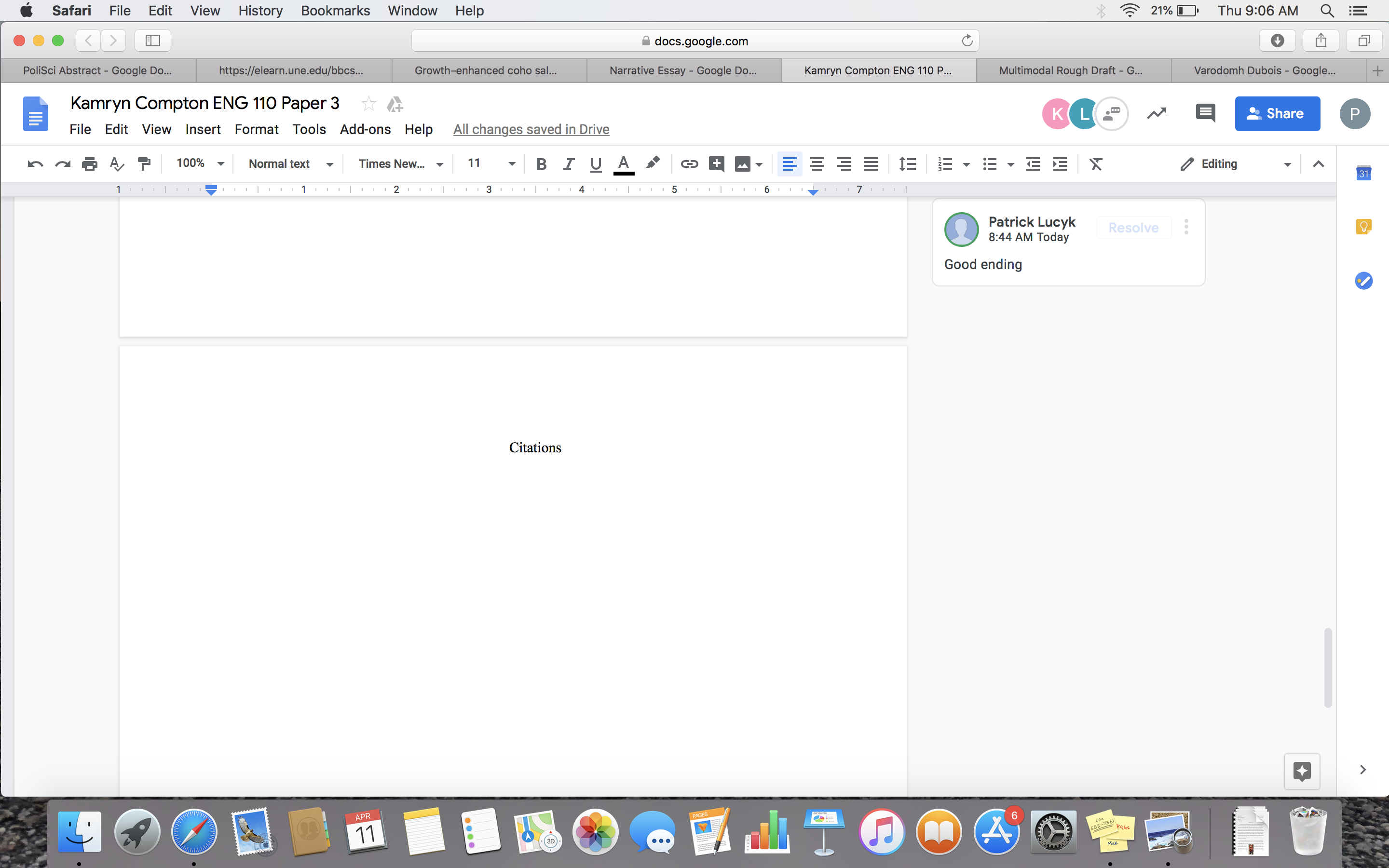1389x868 pixels.
Task: Click the Add comment toolbar icon
Action: coord(716,164)
